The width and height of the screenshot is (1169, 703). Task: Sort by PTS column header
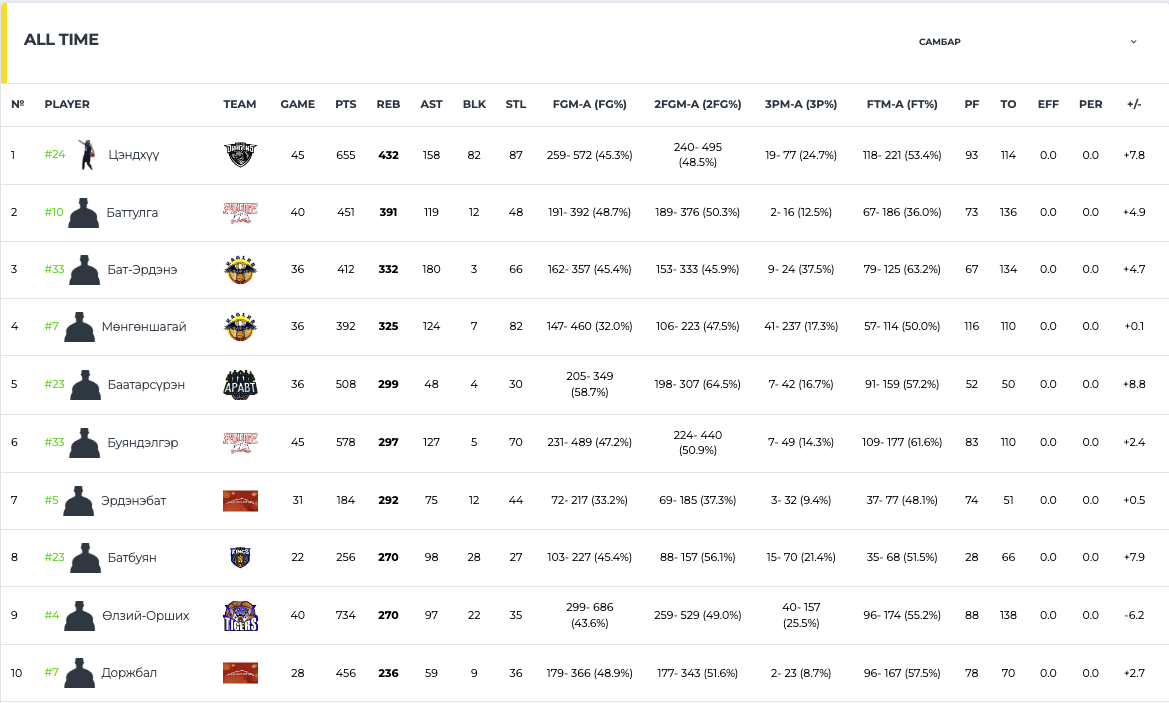pos(345,104)
